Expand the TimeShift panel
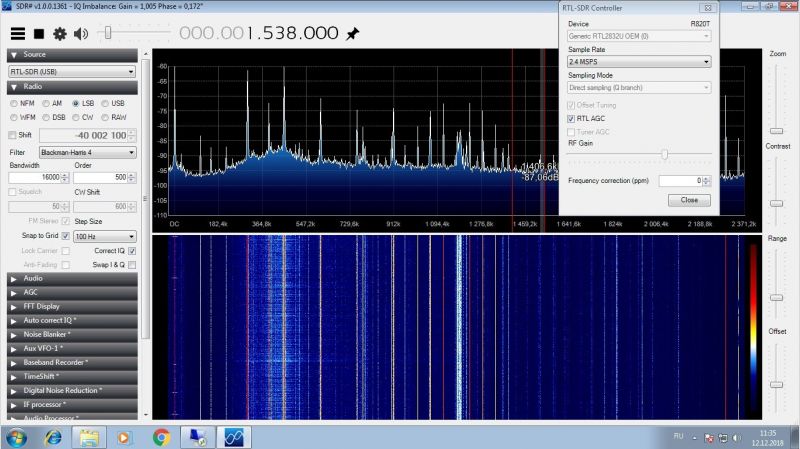 pyautogui.click(x=72, y=377)
